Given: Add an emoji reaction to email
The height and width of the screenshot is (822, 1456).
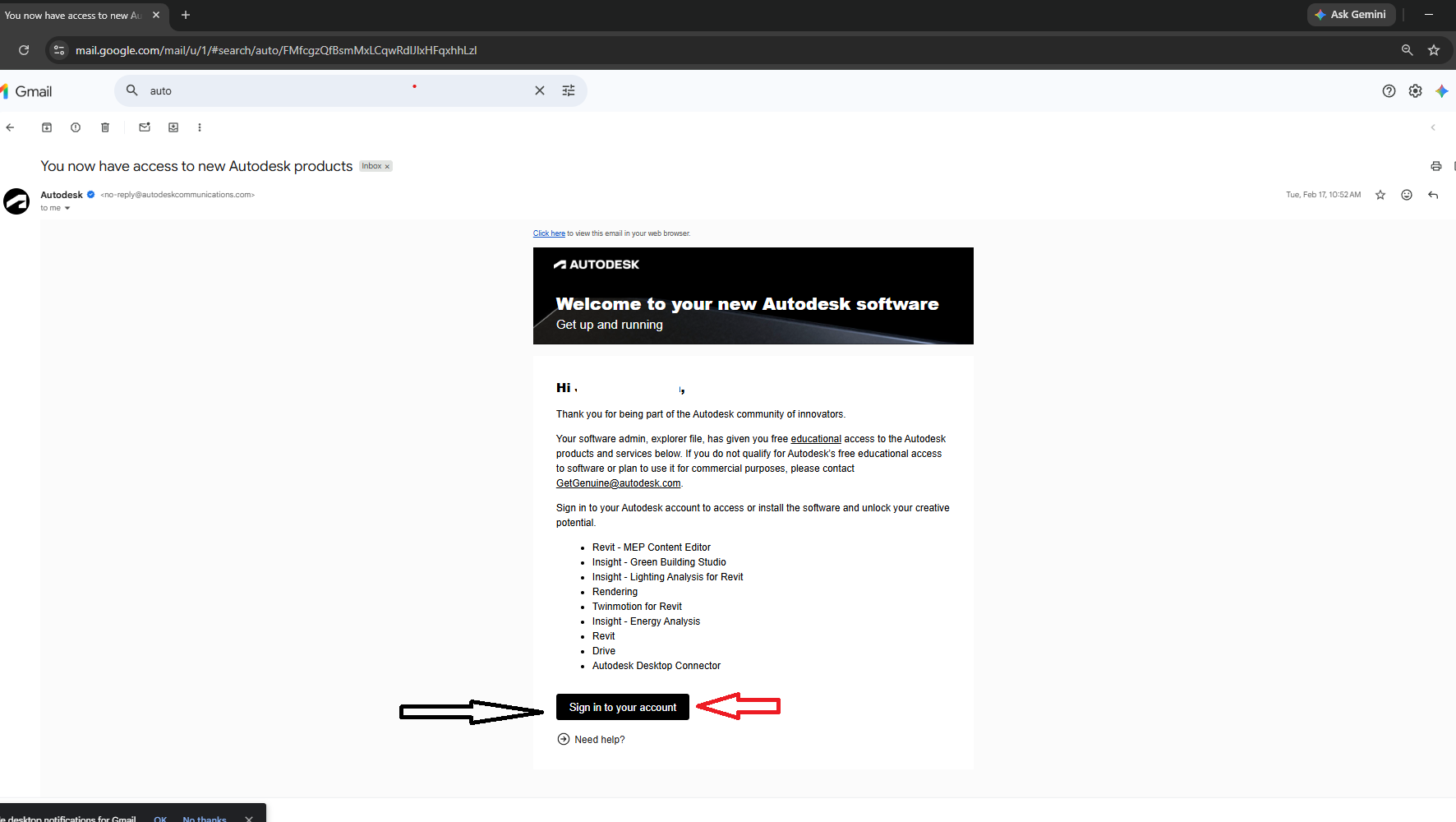Looking at the screenshot, I should (1407, 195).
